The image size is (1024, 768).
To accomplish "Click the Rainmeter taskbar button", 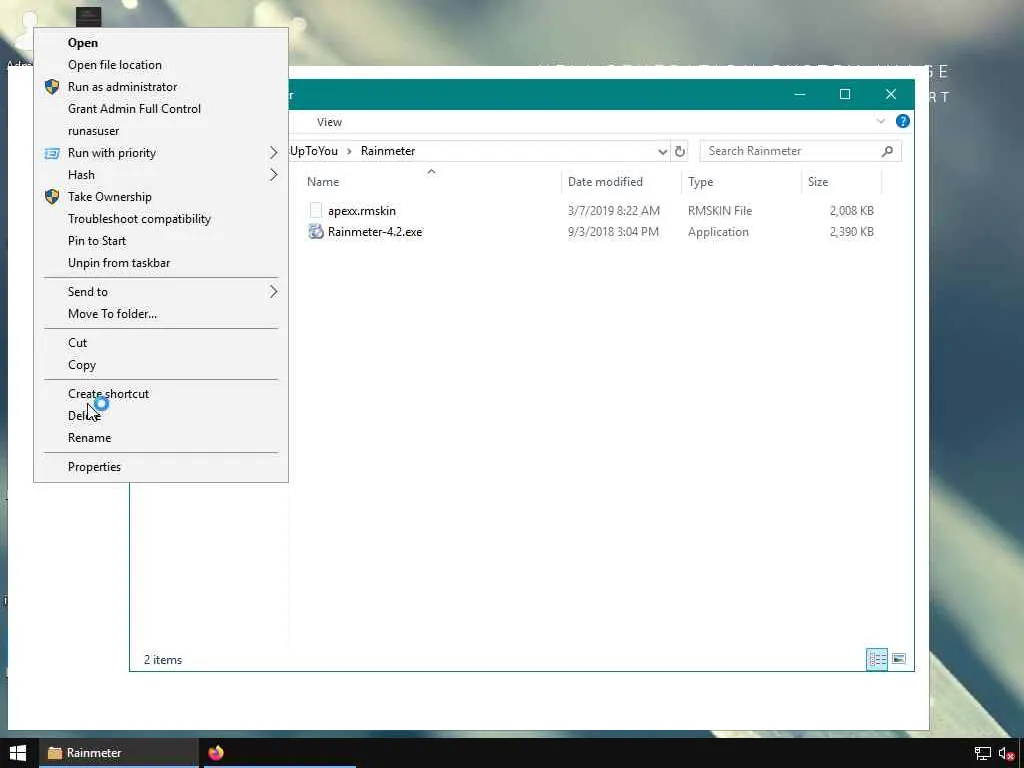I will pyautogui.click(x=119, y=753).
